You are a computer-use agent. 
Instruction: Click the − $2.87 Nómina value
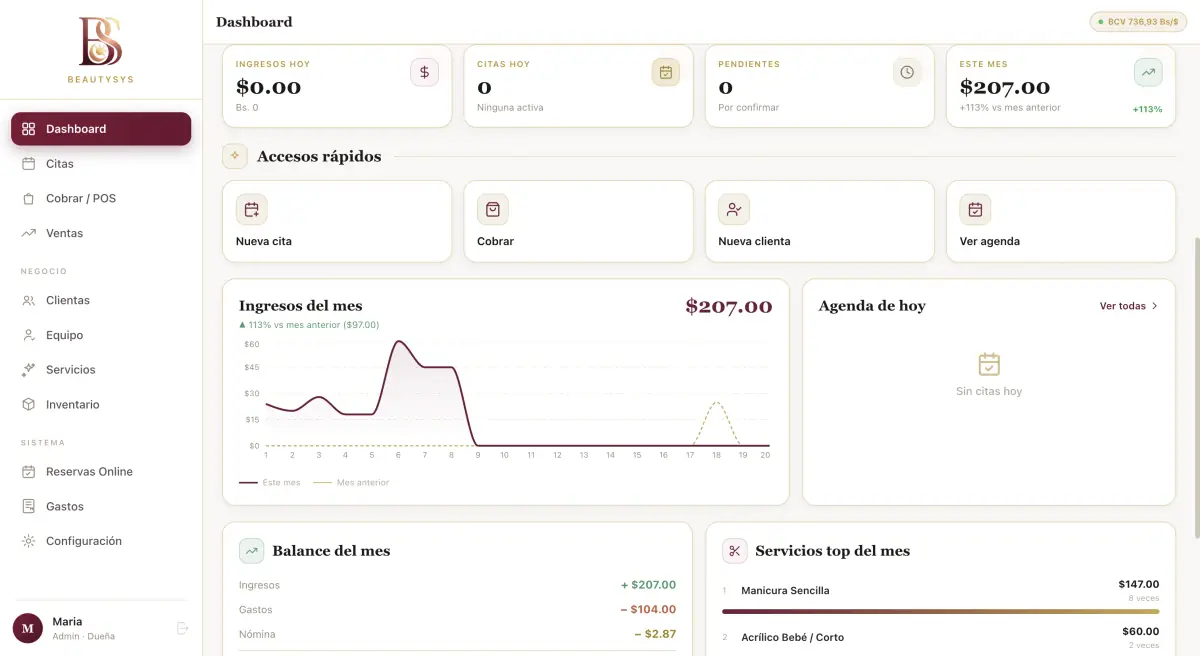click(655, 635)
